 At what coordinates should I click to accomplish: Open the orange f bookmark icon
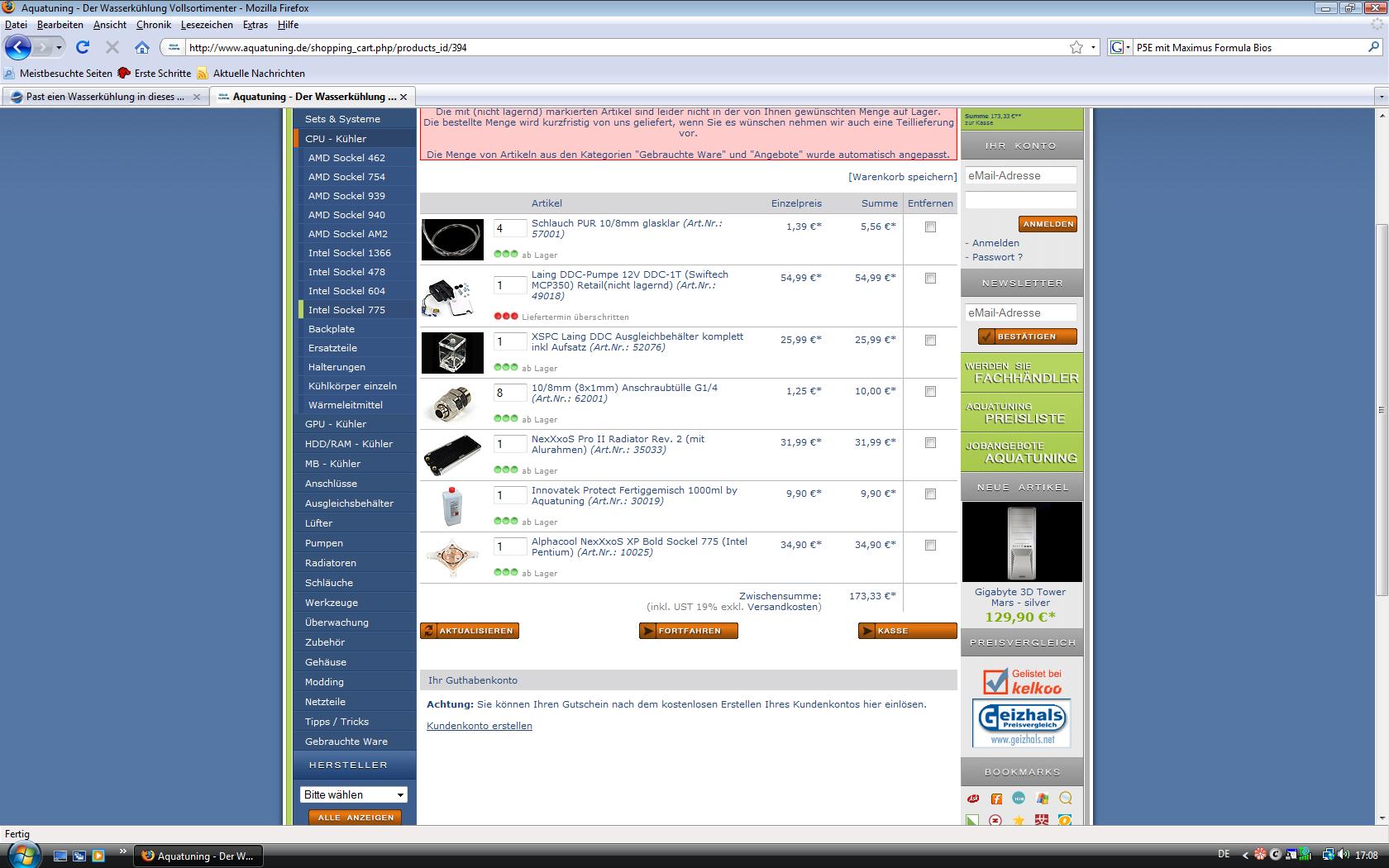point(996,799)
